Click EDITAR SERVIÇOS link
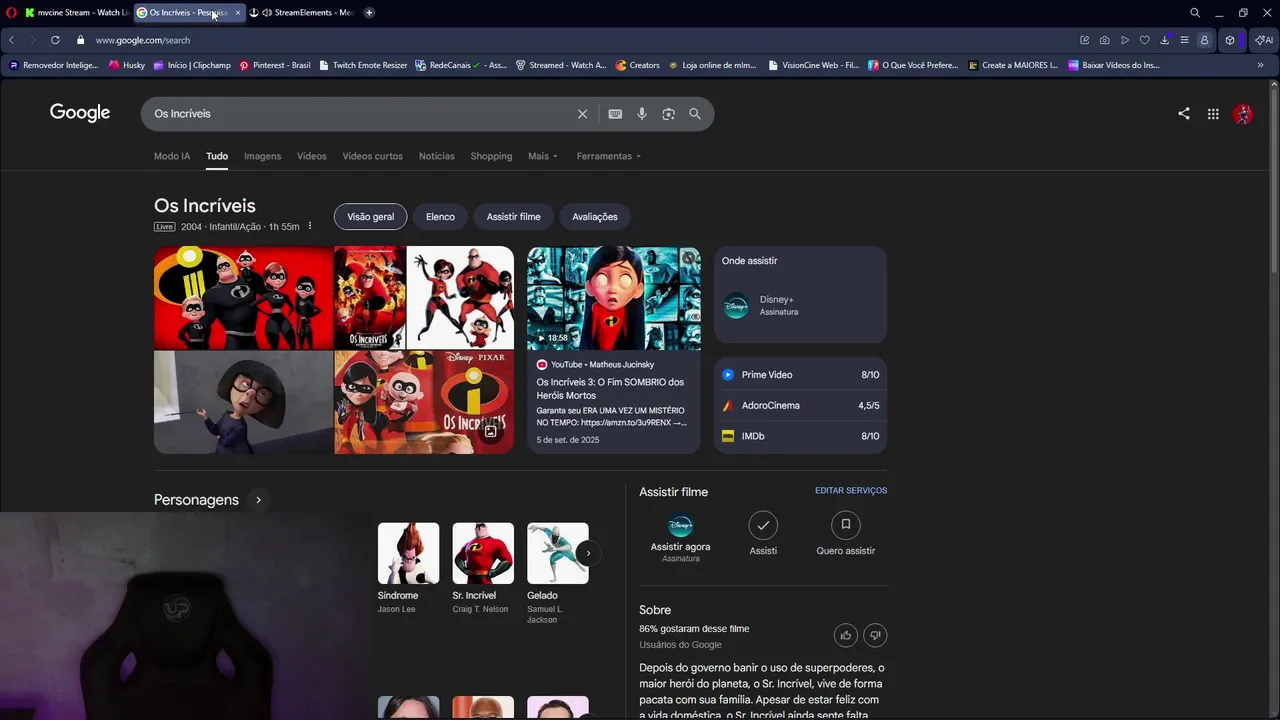1280x720 pixels. 851,491
